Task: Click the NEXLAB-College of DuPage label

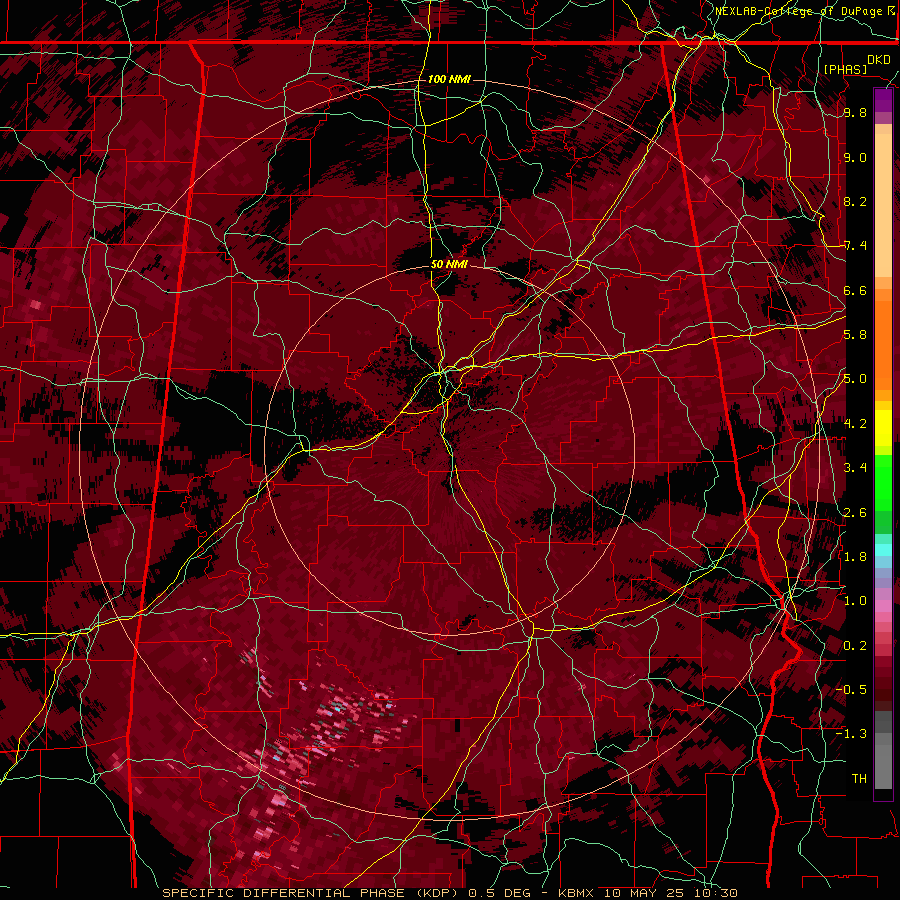Action: tap(801, 11)
